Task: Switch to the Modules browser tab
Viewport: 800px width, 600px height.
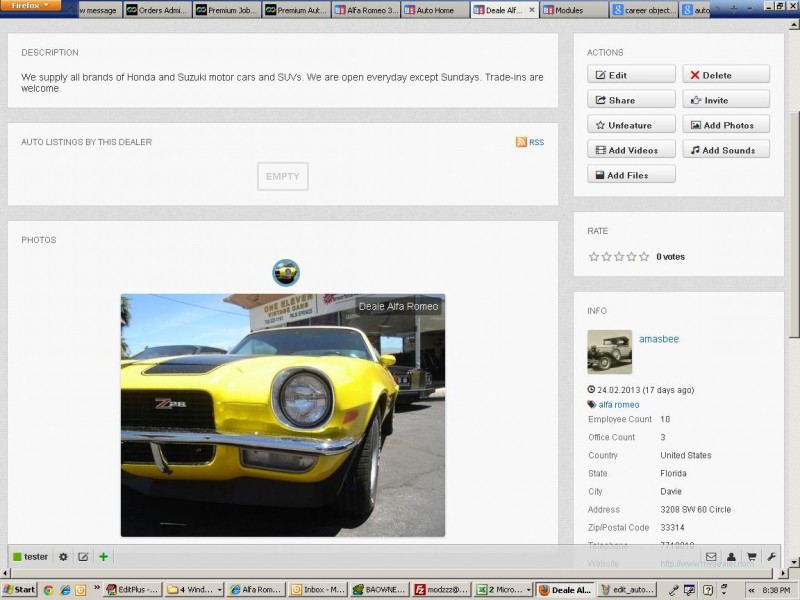Action: (573, 10)
